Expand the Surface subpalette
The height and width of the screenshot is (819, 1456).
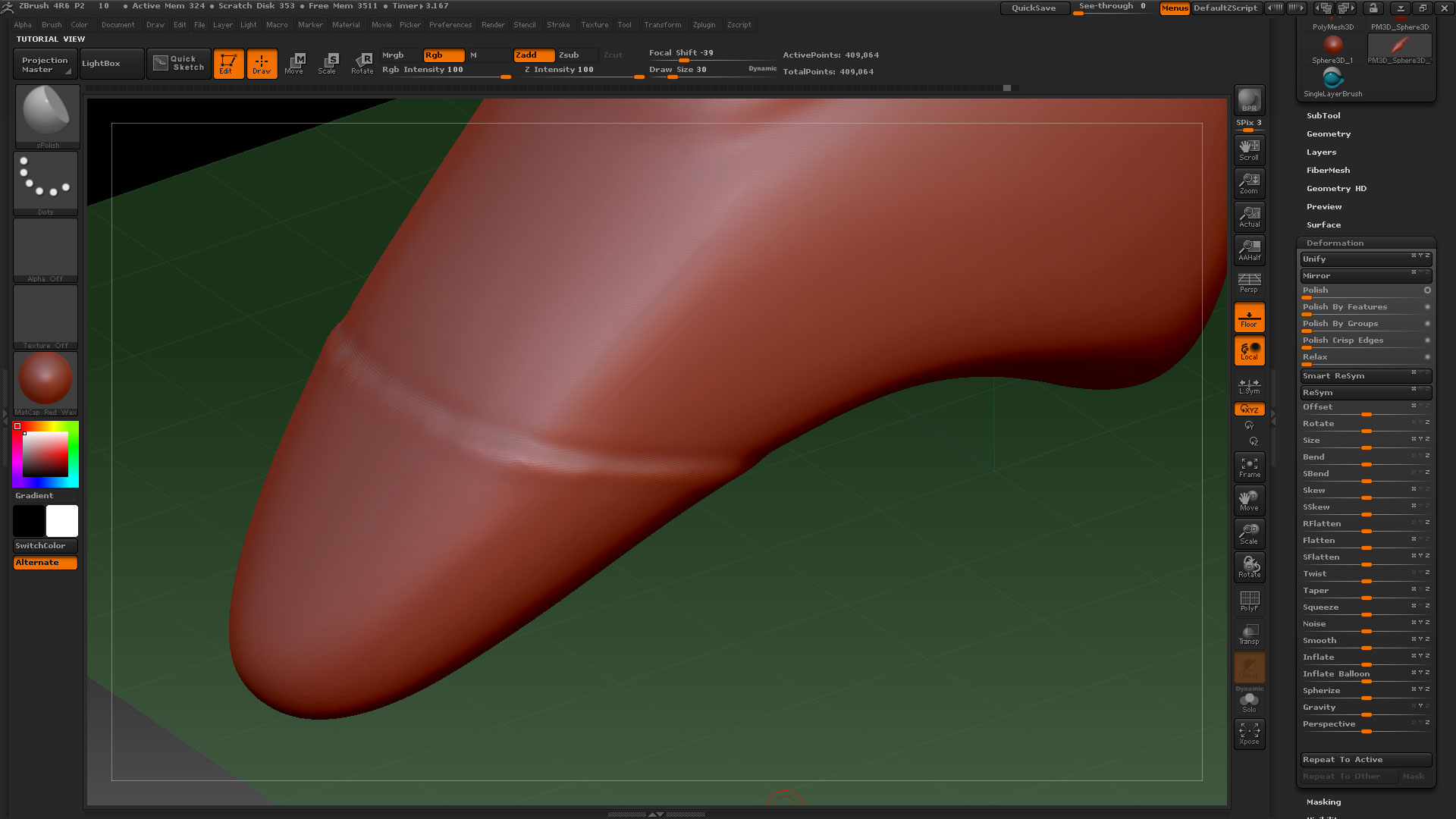[x=1323, y=225]
